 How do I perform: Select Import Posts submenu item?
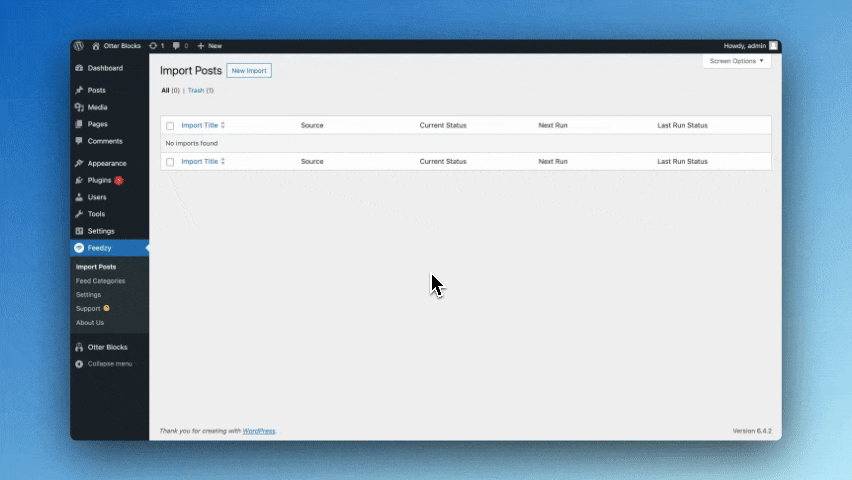pyautogui.click(x=96, y=267)
